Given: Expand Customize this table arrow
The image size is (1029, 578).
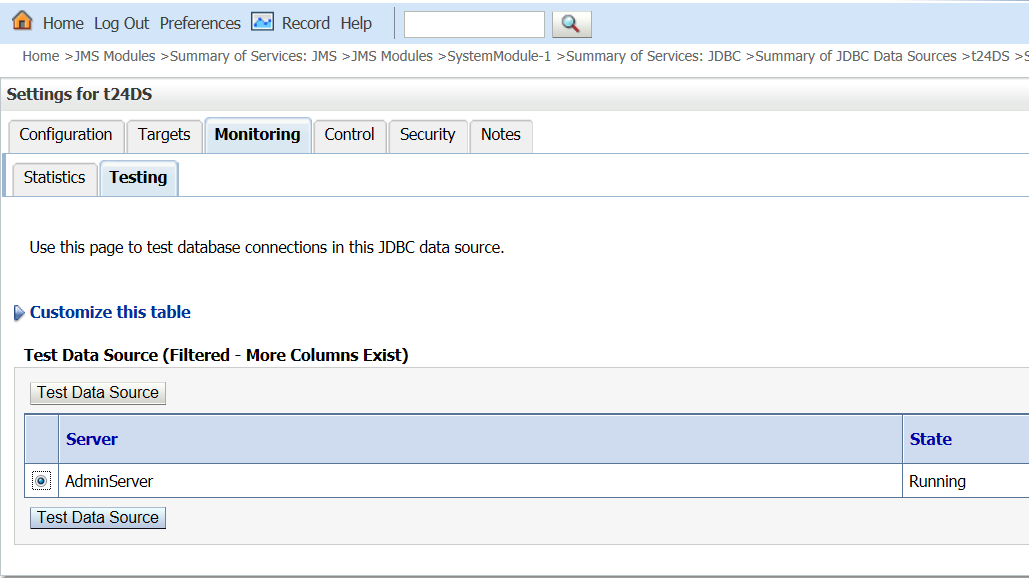Looking at the screenshot, I should pyautogui.click(x=19, y=313).
